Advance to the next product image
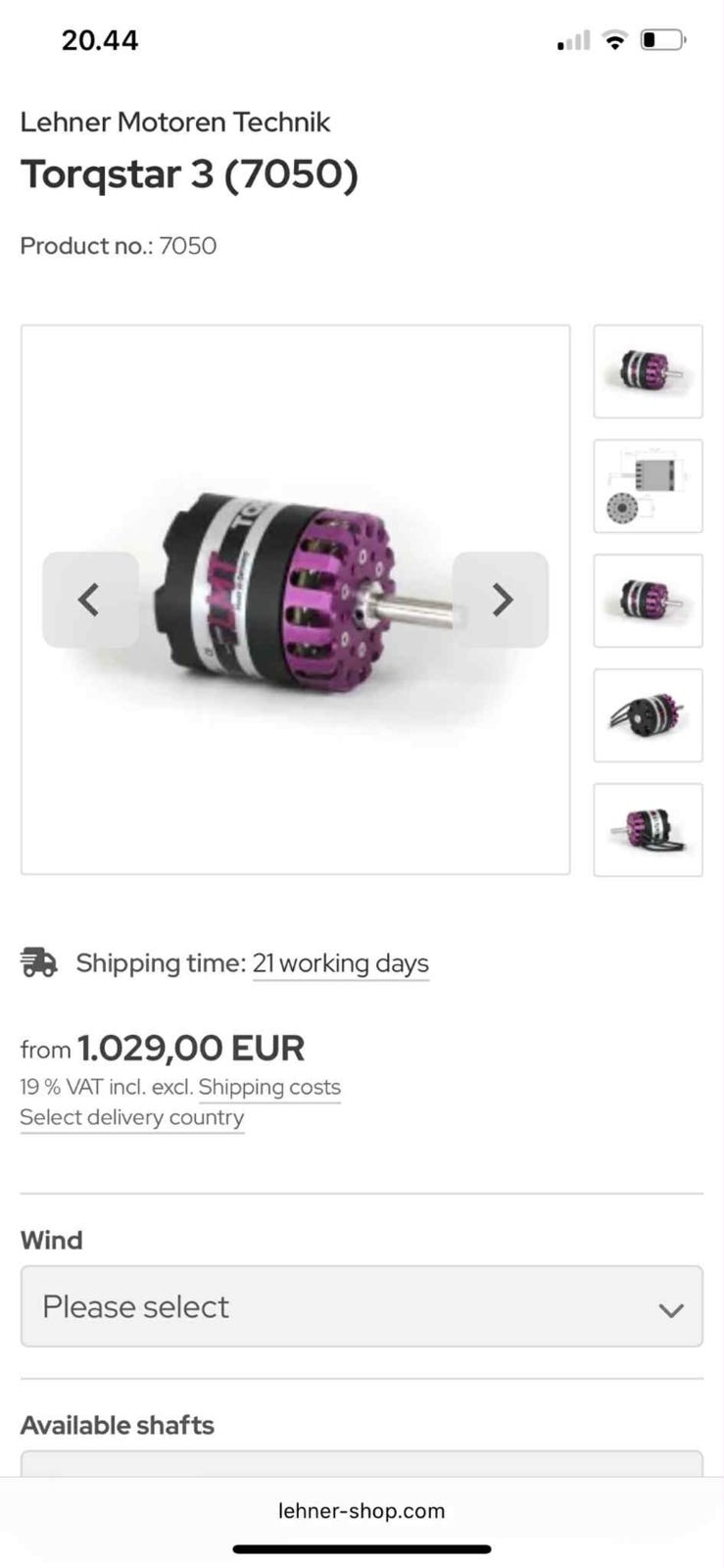The width and height of the screenshot is (724, 1568). [501, 599]
